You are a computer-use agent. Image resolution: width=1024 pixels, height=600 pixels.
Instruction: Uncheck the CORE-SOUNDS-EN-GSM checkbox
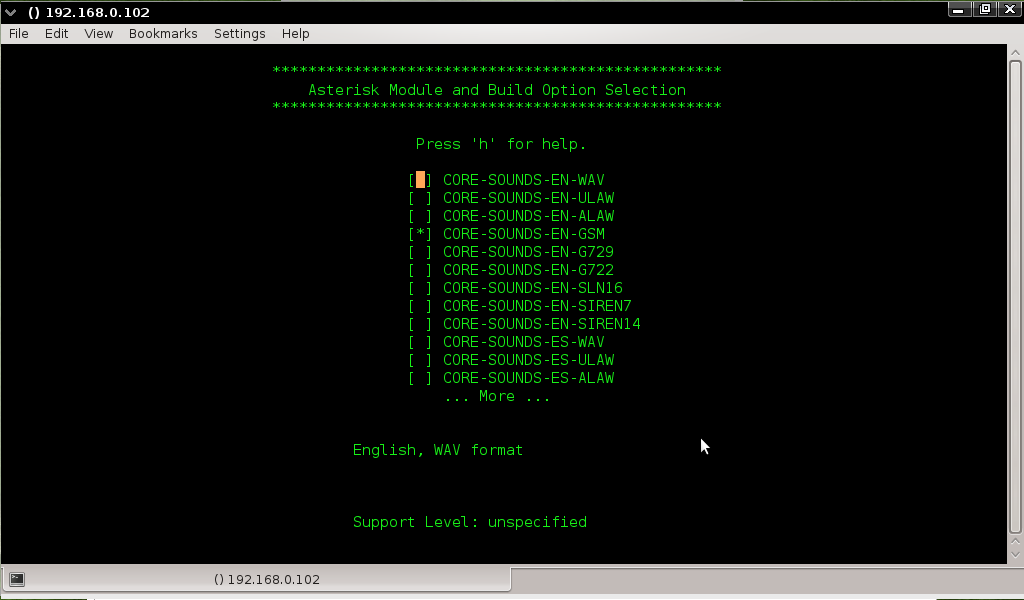420,234
